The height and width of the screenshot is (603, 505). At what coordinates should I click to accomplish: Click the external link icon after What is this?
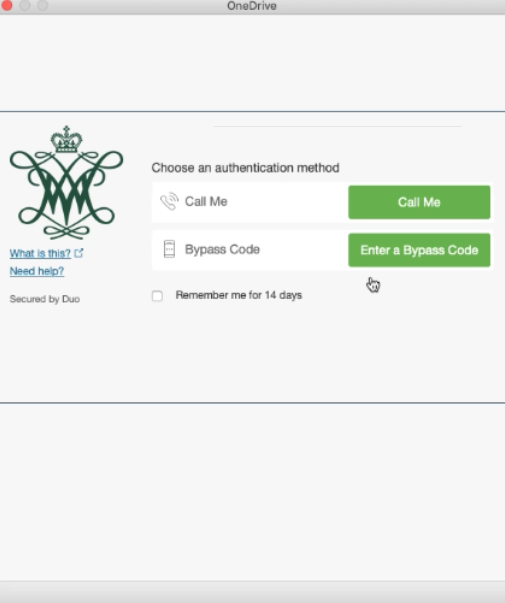[x=79, y=253]
